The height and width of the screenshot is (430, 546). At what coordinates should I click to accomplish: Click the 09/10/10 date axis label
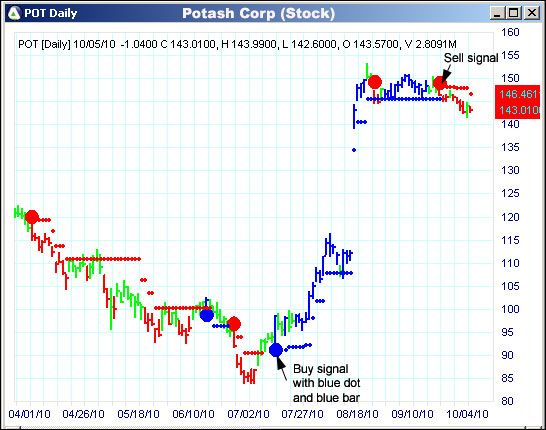pos(413,414)
